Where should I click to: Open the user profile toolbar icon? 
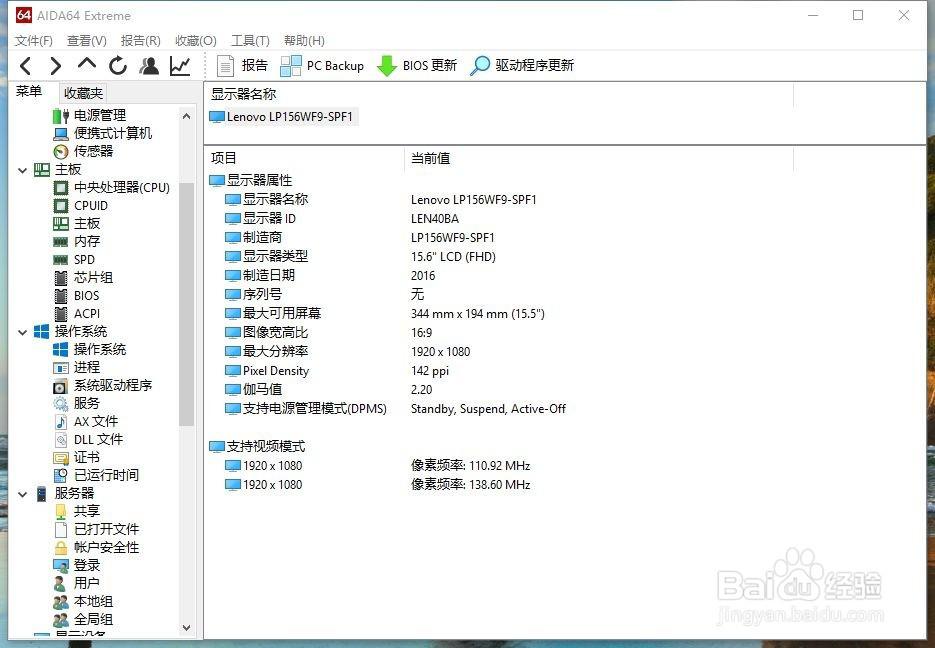[149, 66]
